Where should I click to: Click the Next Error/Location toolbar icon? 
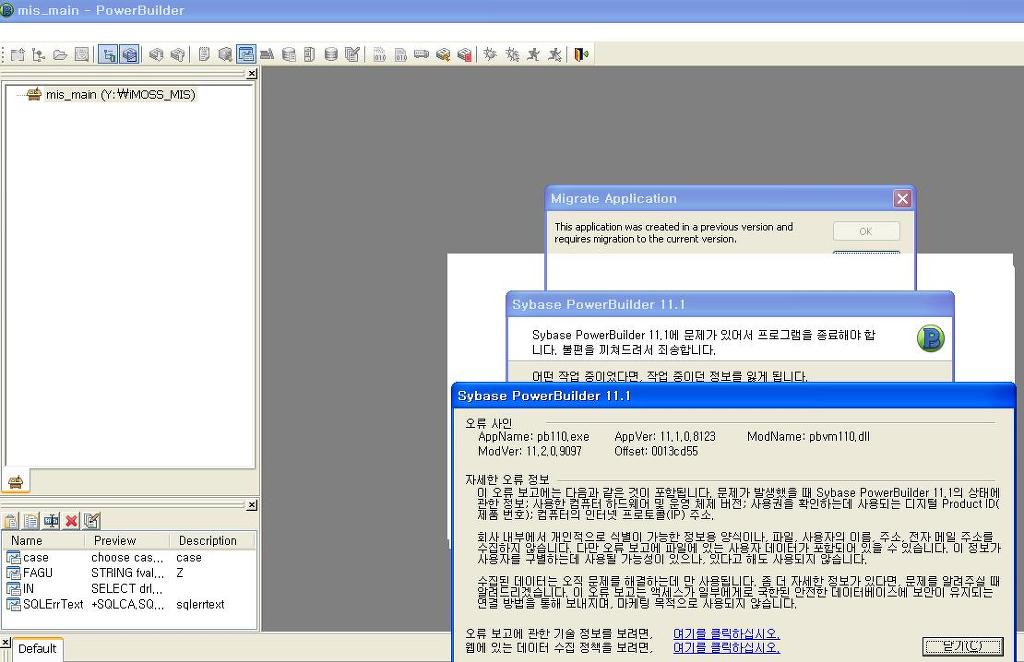click(x=155, y=54)
